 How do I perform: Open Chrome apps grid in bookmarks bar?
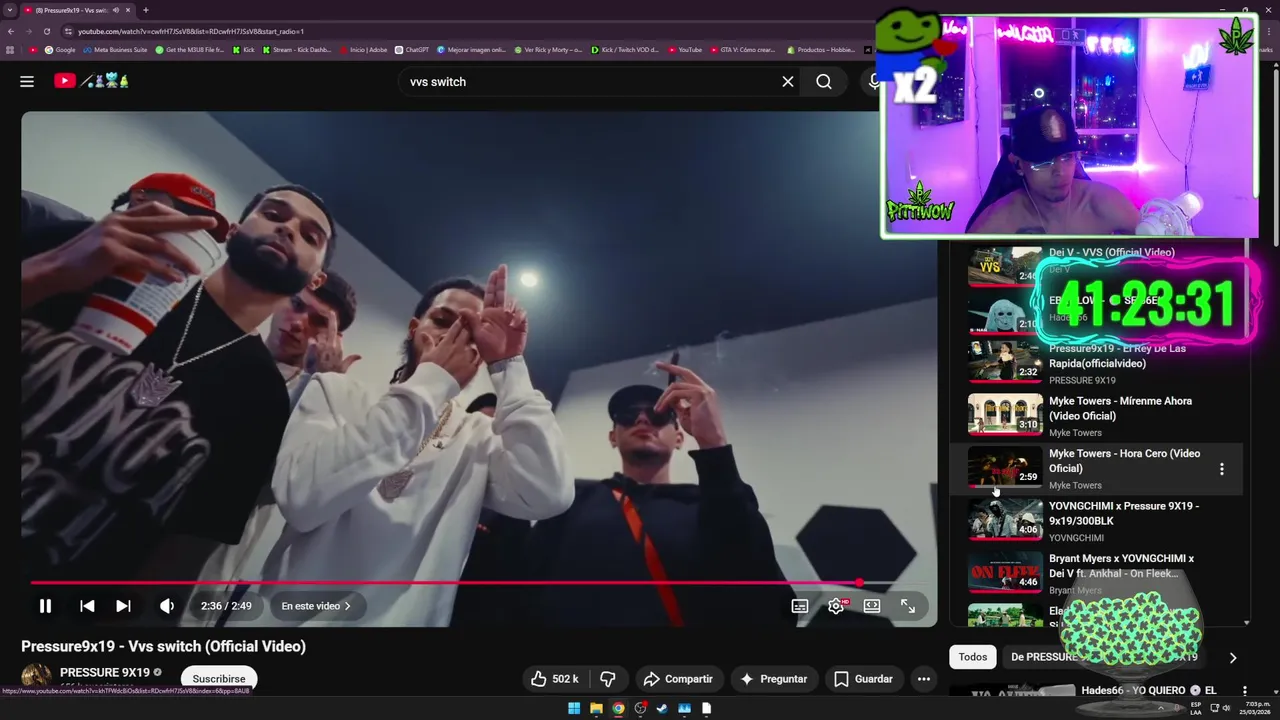[x=11, y=49]
